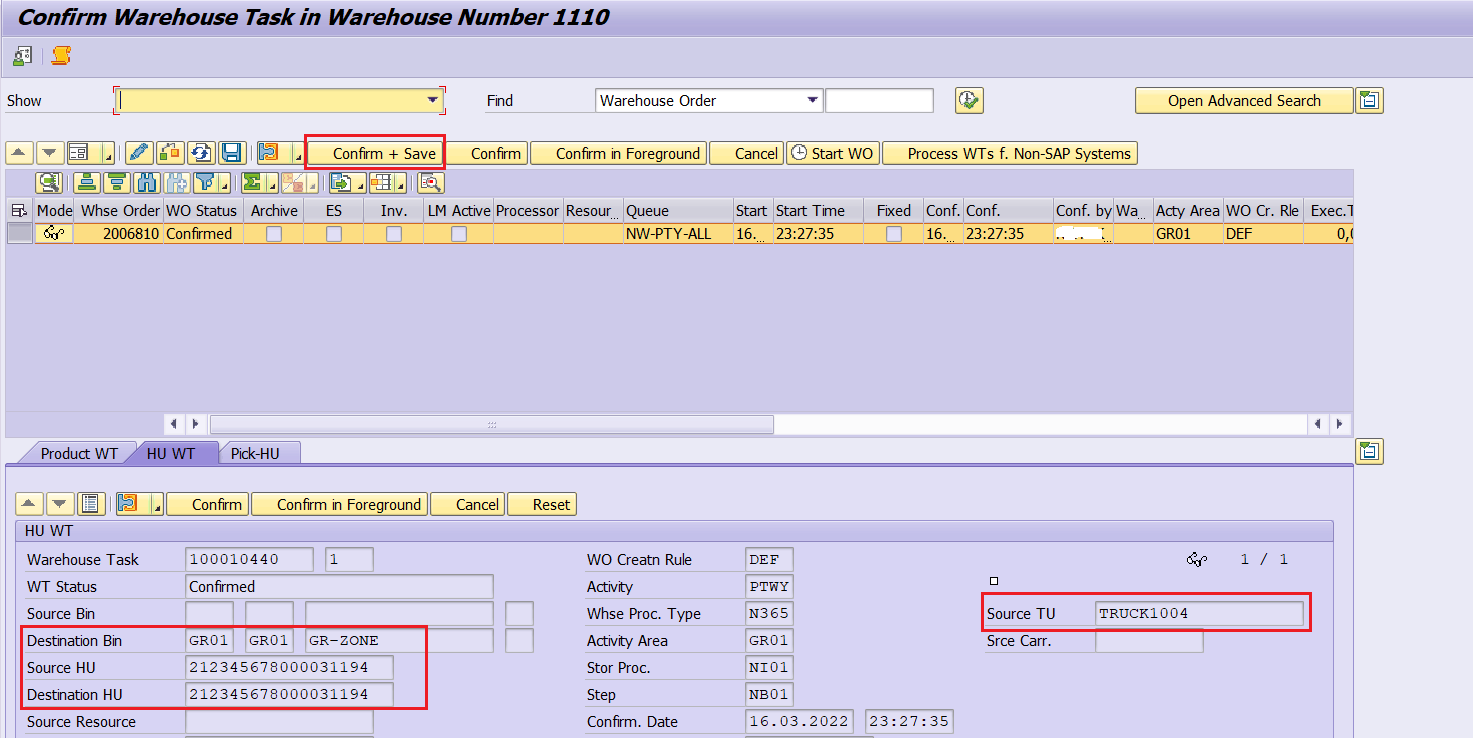Image resolution: width=1473 pixels, height=738 pixels.
Task: Click the Export icon in the grid toolbar
Action: (x=341, y=182)
